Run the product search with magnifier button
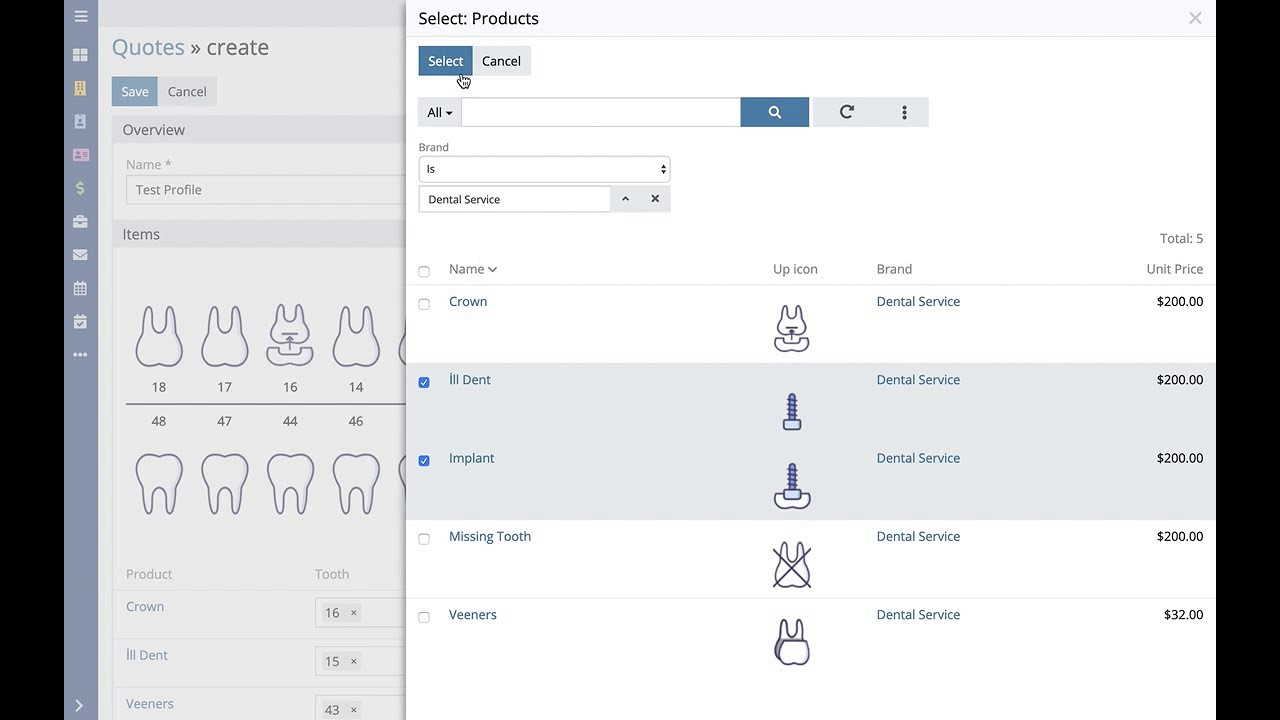The height and width of the screenshot is (720, 1280). (775, 112)
